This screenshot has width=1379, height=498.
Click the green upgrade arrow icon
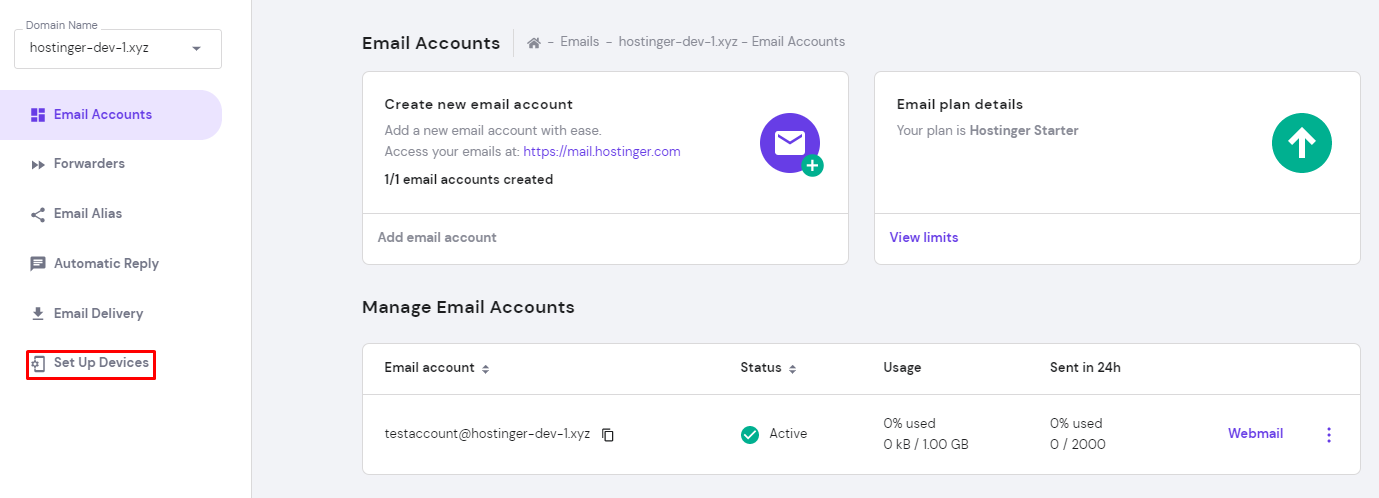pos(1301,144)
